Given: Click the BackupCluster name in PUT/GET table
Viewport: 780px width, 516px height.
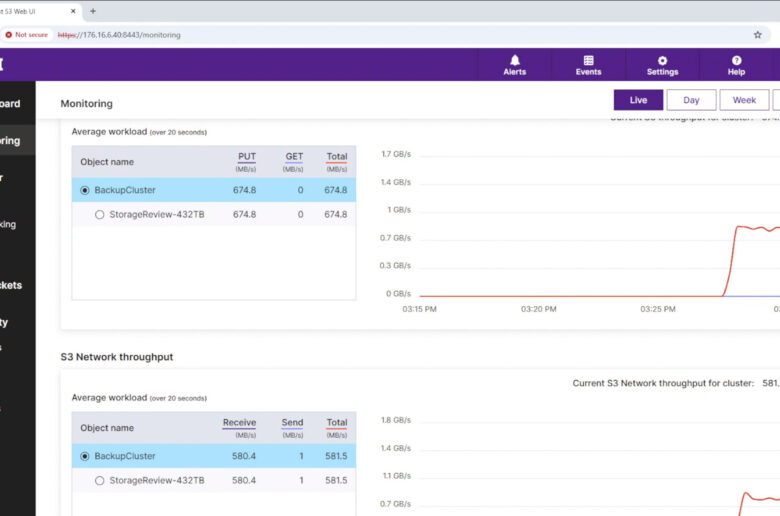Looking at the screenshot, I should click(x=125, y=190).
